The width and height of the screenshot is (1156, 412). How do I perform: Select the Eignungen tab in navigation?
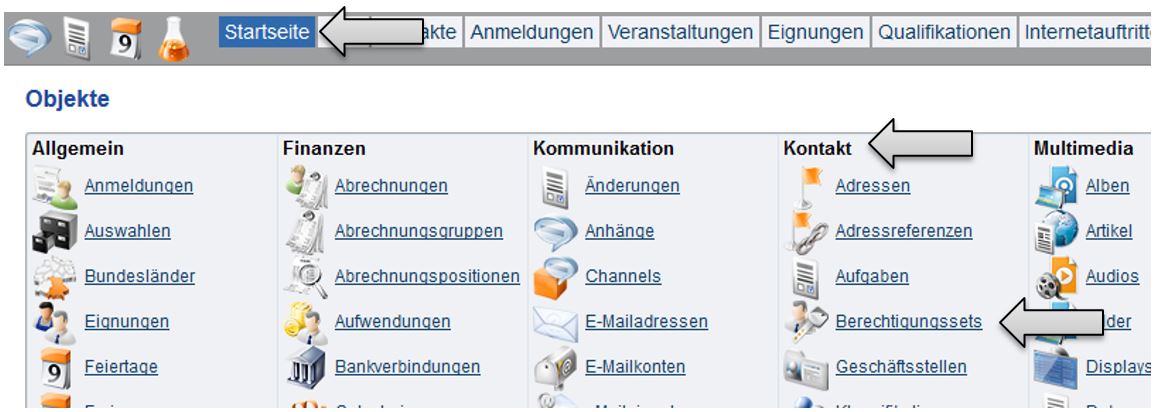pos(815,32)
